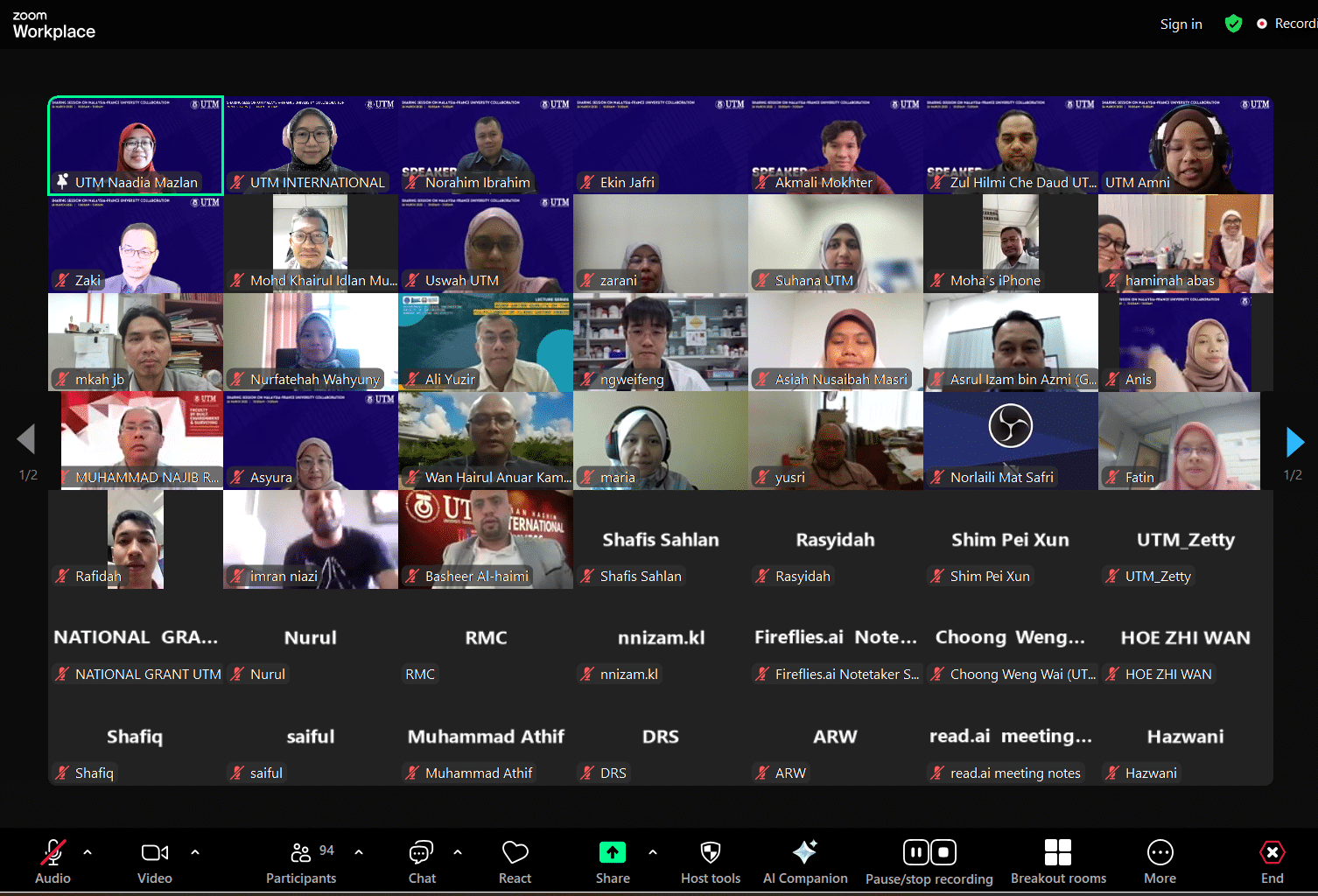
Task: Expand Chat options caret
Action: tap(458, 851)
